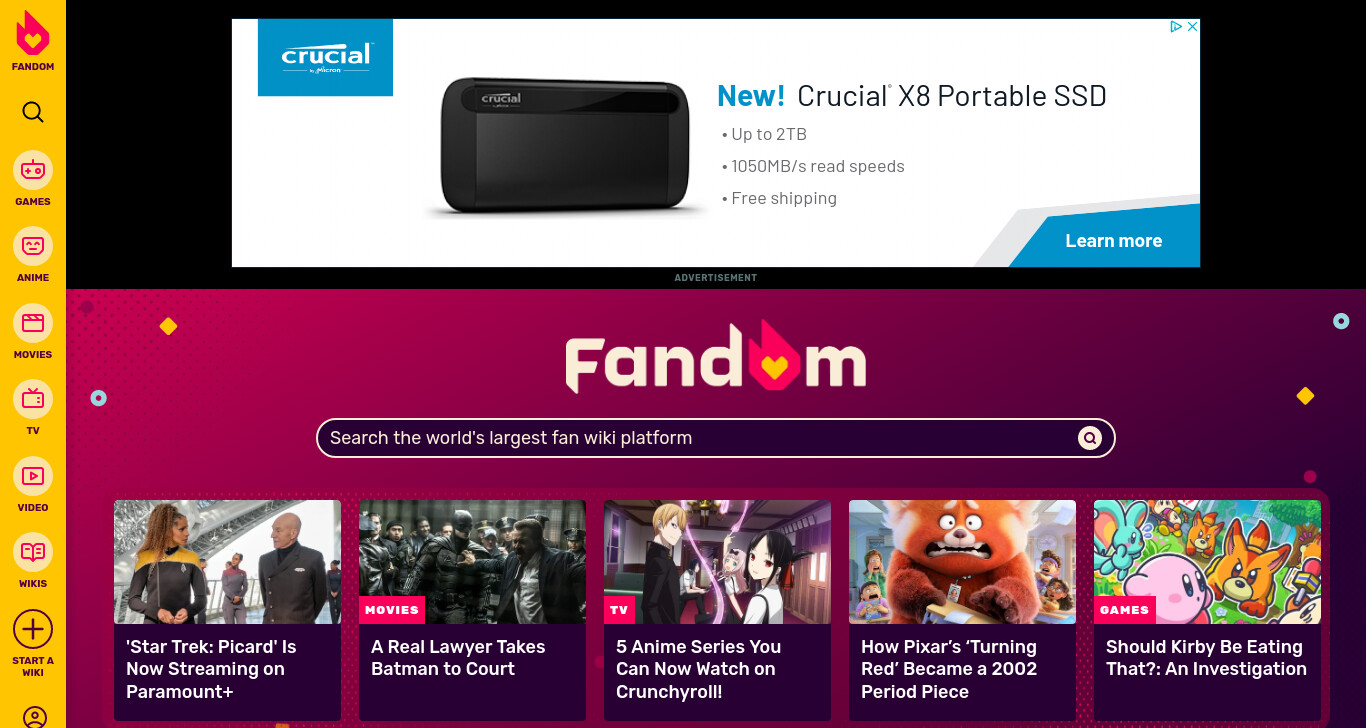Open '5 Anime Series You Can Now Watch'

pos(698,669)
